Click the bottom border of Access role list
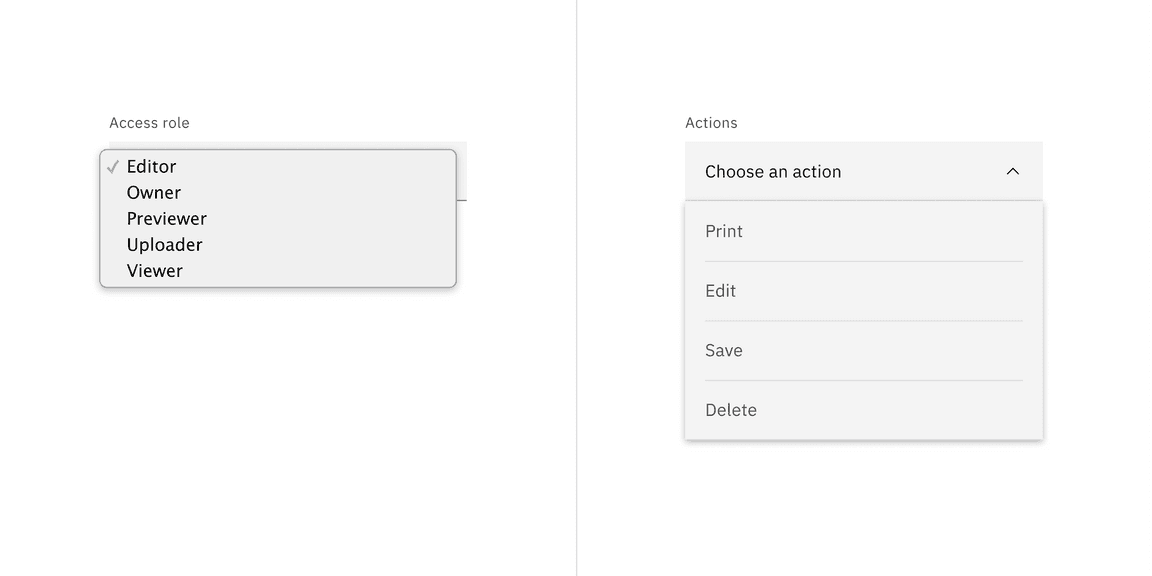Image resolution: width=1152 pixels, height=576 pixels. click(x=278, y=287)
